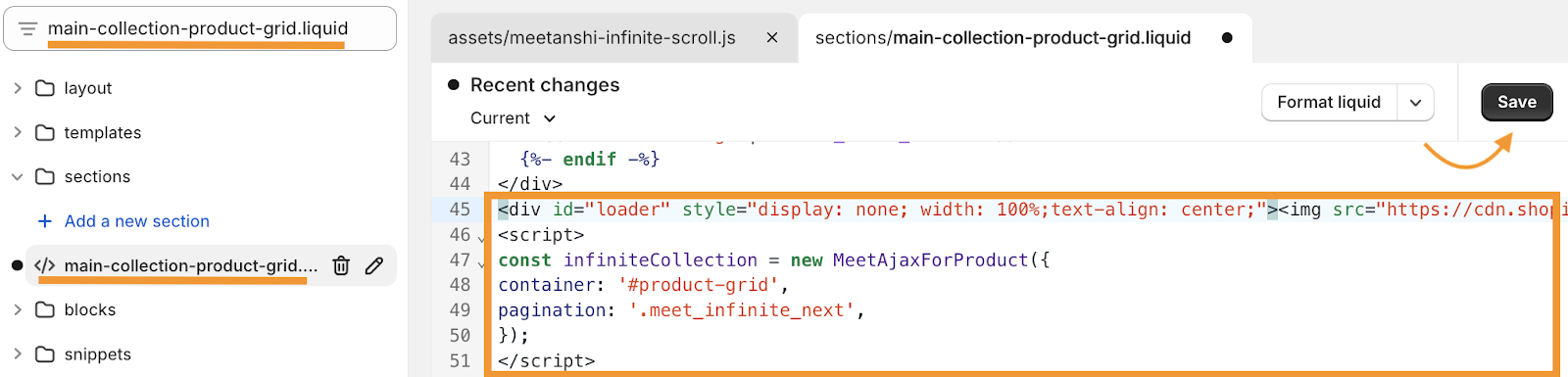Click container: '#product-grid' code line
Screen dimensions: 1568x377
644,285
